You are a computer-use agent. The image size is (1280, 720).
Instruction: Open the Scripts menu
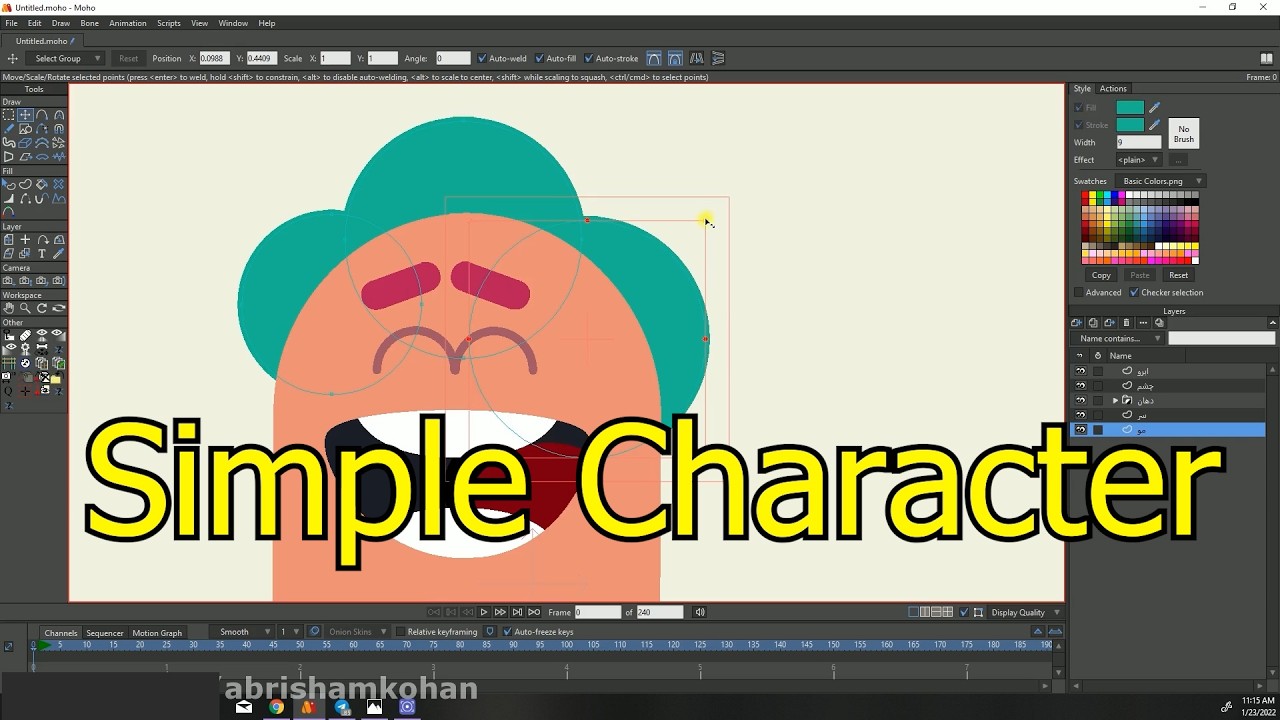(169, 23)
